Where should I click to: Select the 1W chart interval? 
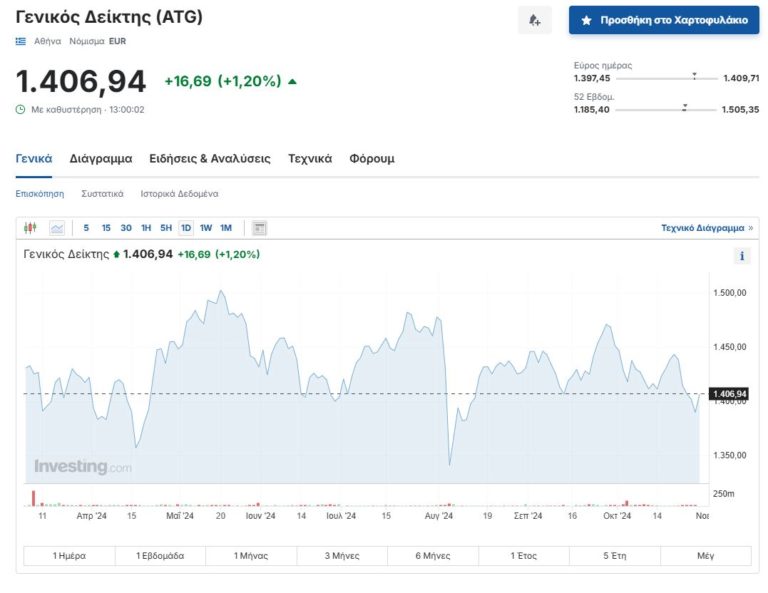205,228
